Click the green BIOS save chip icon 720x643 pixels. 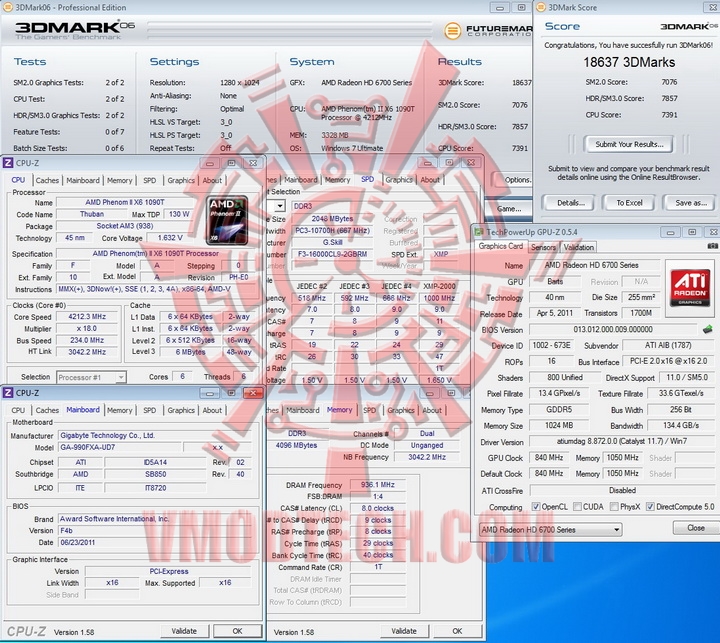click(708, 329)
